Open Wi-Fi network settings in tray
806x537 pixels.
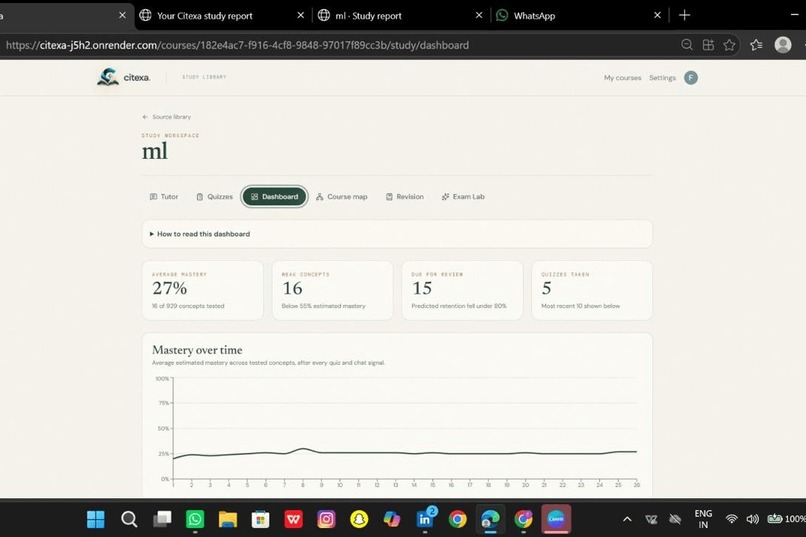pos(731,519)
